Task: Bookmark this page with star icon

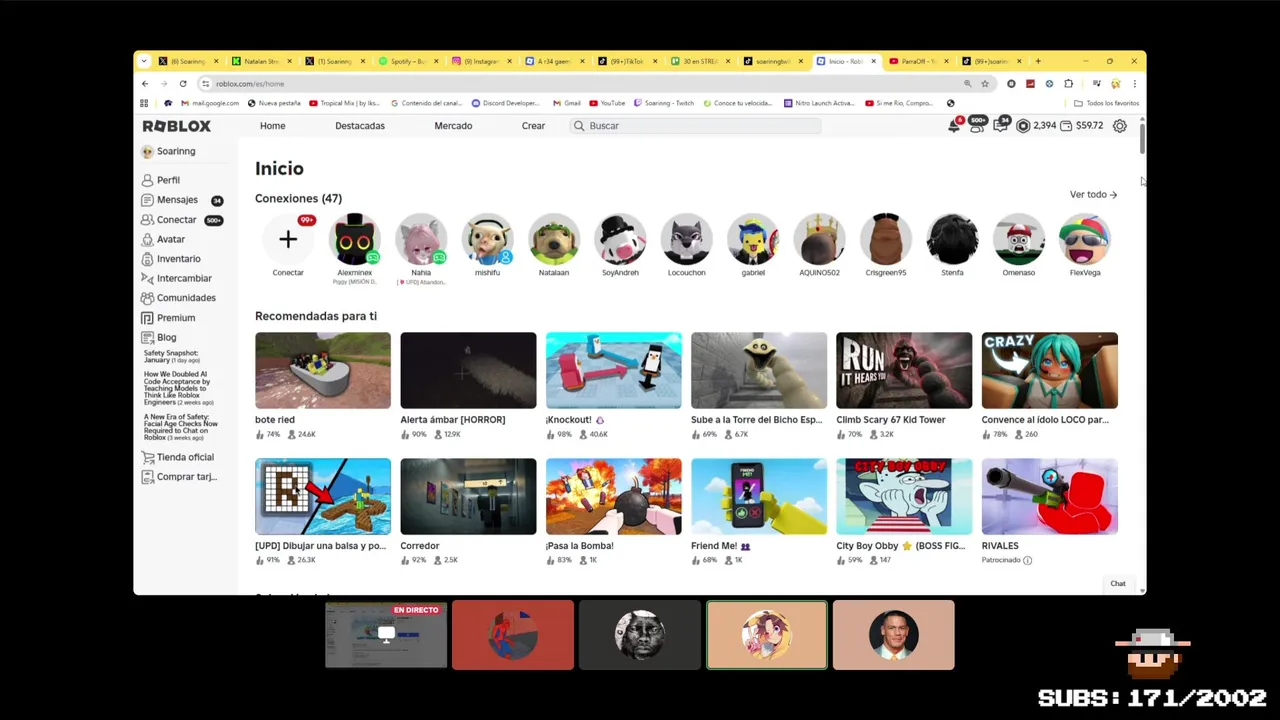Action: (x=985, y=84)
